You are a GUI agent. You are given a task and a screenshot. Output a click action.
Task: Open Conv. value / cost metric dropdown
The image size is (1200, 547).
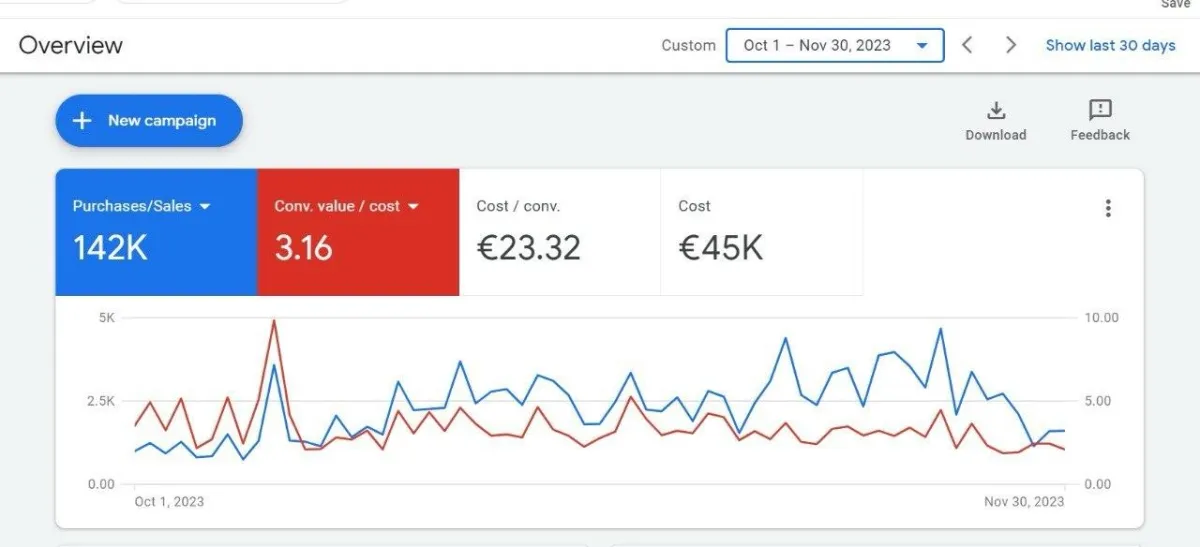pos(346,206)
